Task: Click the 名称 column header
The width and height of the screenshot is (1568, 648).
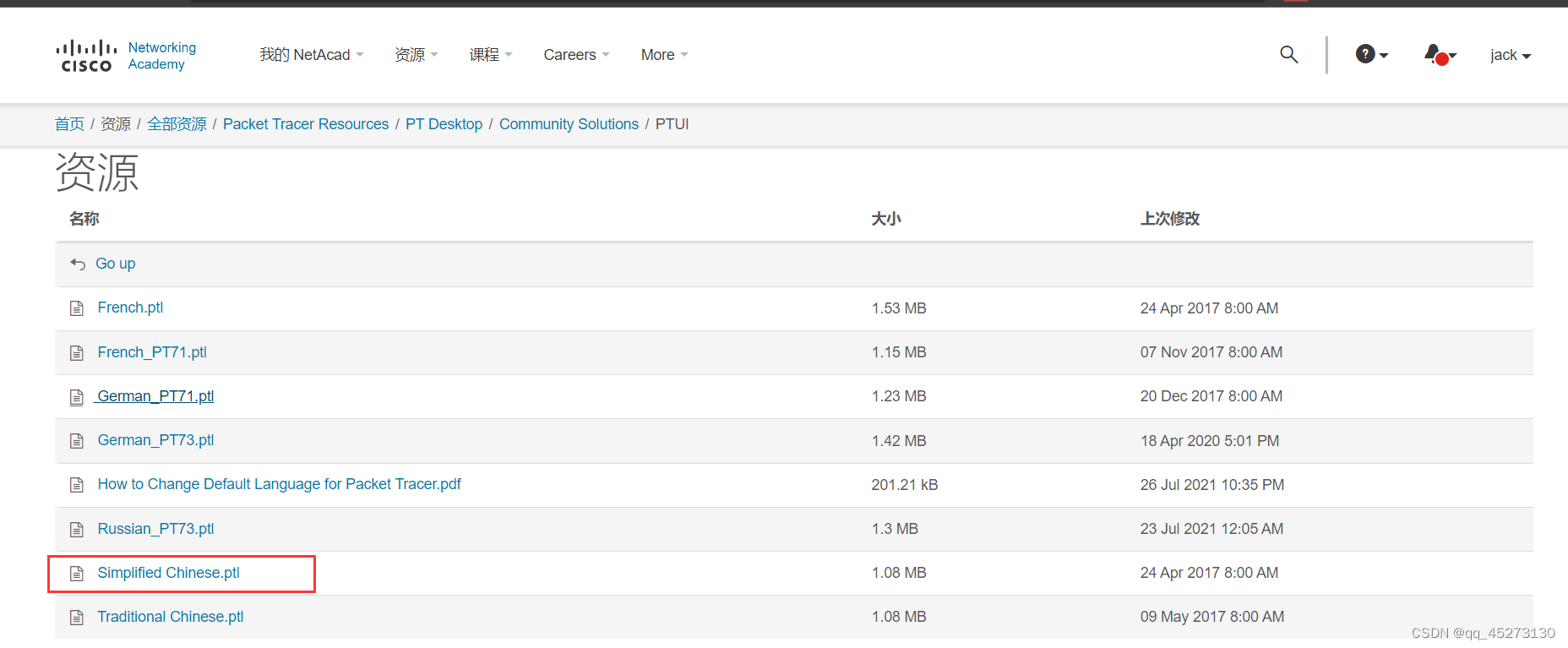Action: (84, 219)
